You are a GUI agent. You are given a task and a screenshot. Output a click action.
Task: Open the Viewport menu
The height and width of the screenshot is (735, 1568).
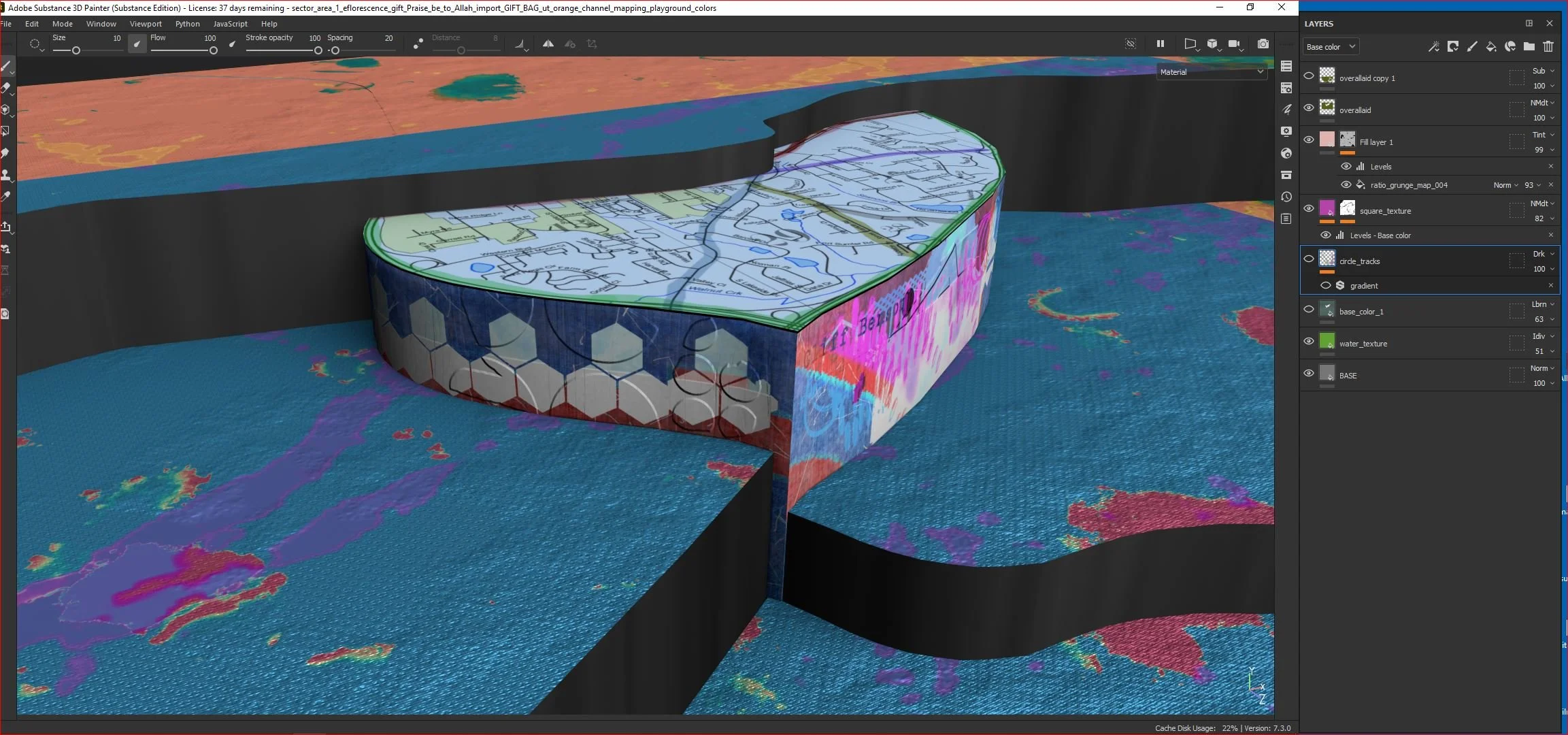146,24
